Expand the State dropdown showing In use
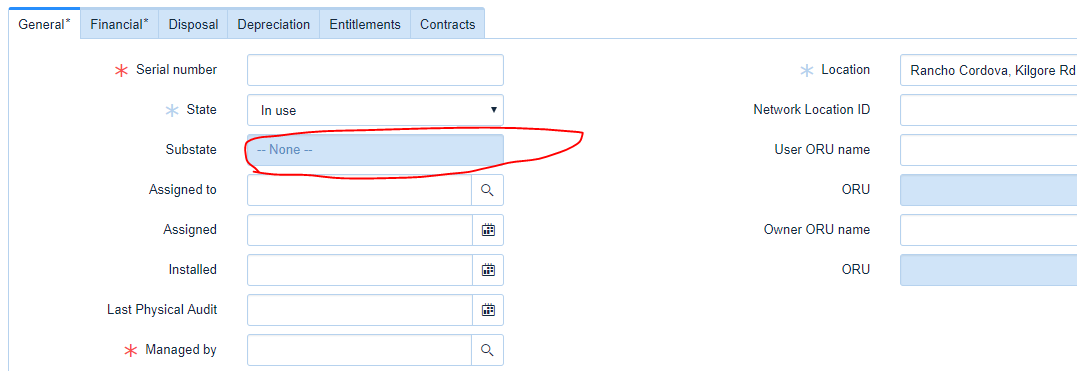The width and height of the screenshot is (1077, 371). coord(375,110)
